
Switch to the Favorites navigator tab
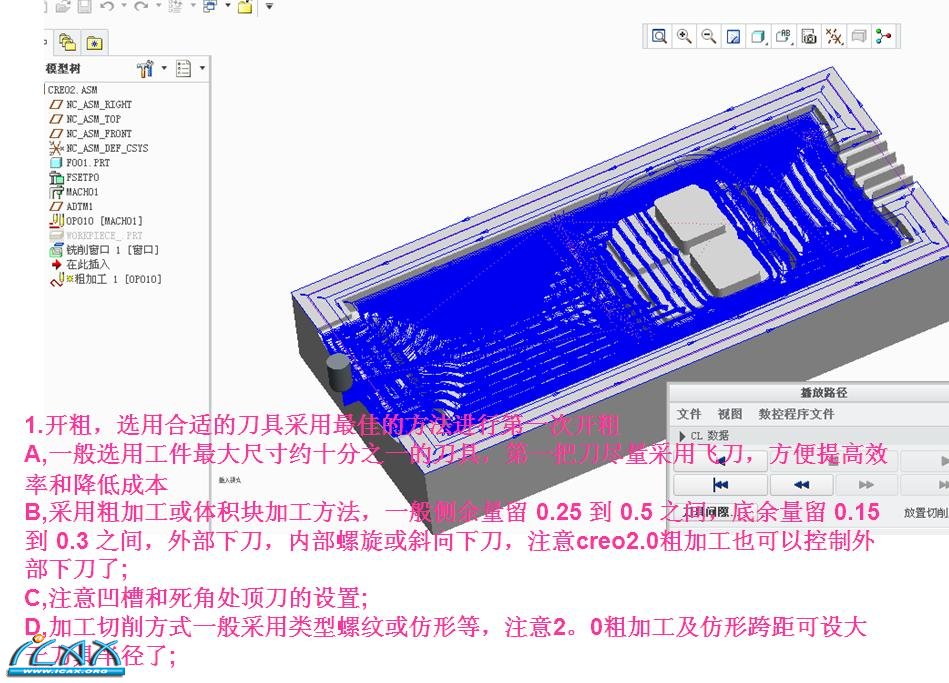pyautogui.click(x=94, y=43)
